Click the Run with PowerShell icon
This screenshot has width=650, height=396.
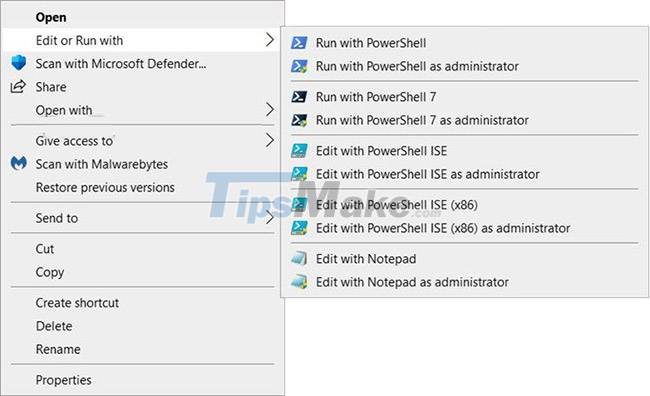299,43
